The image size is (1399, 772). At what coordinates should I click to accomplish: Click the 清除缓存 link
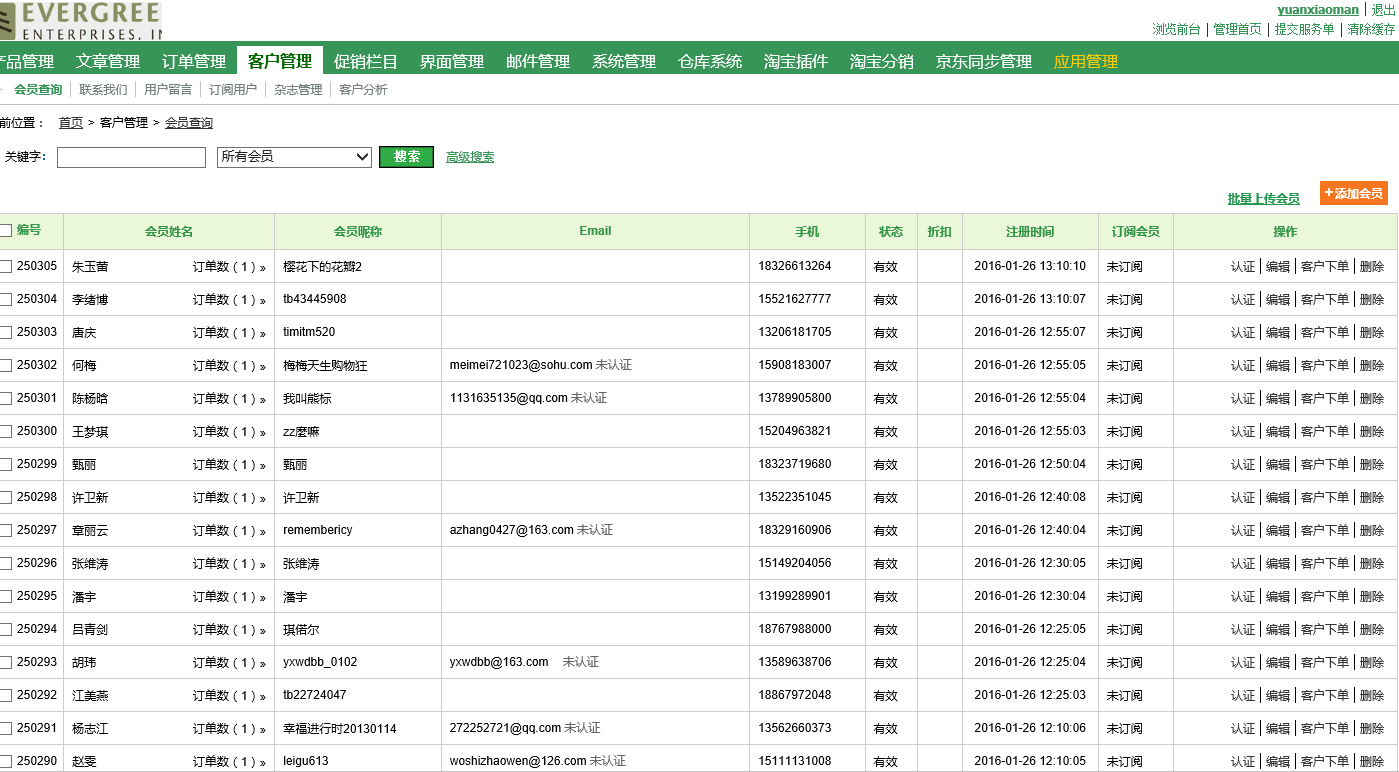pos(1371,30)
